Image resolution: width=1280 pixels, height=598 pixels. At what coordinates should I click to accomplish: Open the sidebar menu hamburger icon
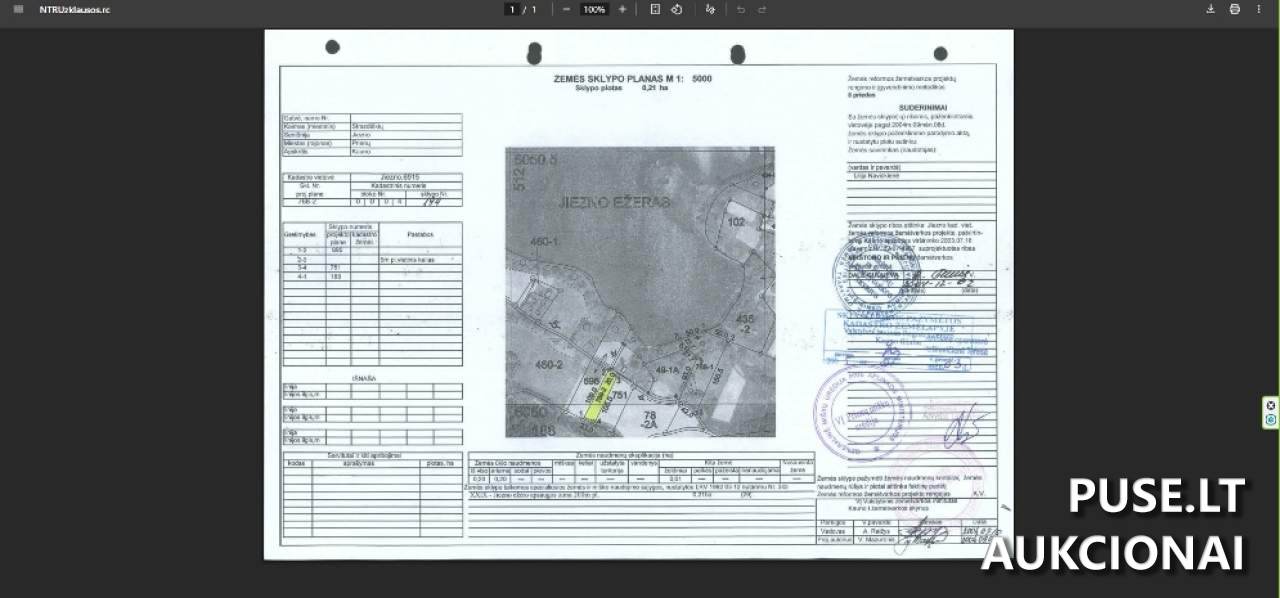(x=18, y=9)
